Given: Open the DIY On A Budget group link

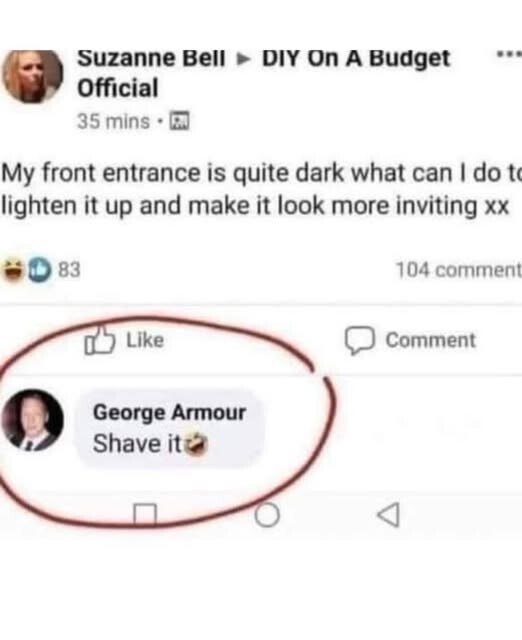Looking at the screenshot, I should coord(264,73).
